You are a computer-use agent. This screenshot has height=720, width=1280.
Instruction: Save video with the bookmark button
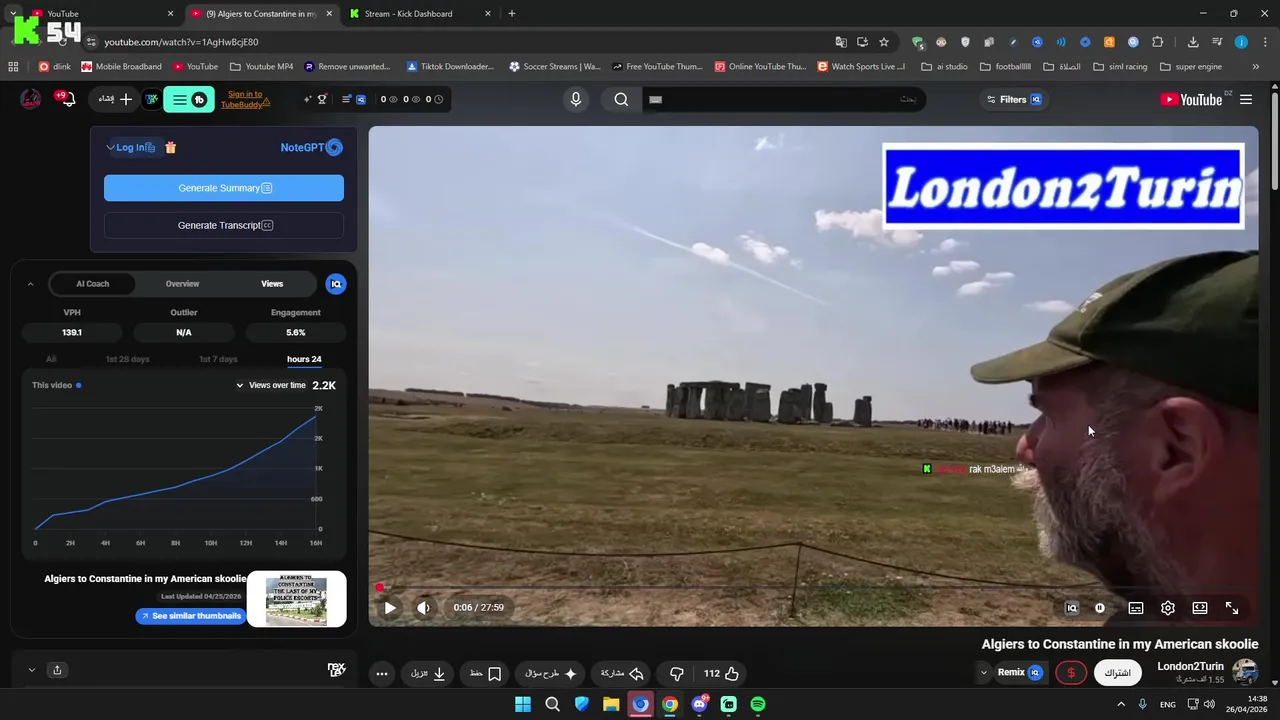pyautogui.click(x=485, y=674)
